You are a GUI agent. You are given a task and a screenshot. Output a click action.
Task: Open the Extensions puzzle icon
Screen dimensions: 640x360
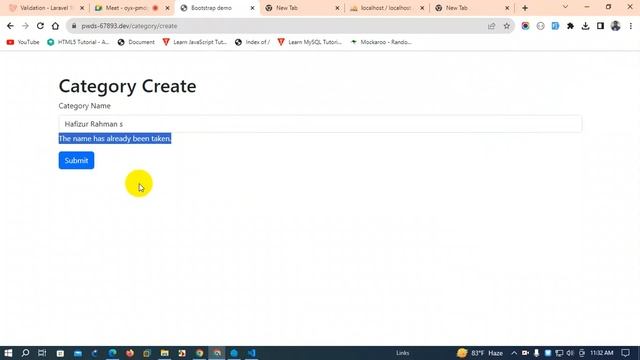point(570,26)
